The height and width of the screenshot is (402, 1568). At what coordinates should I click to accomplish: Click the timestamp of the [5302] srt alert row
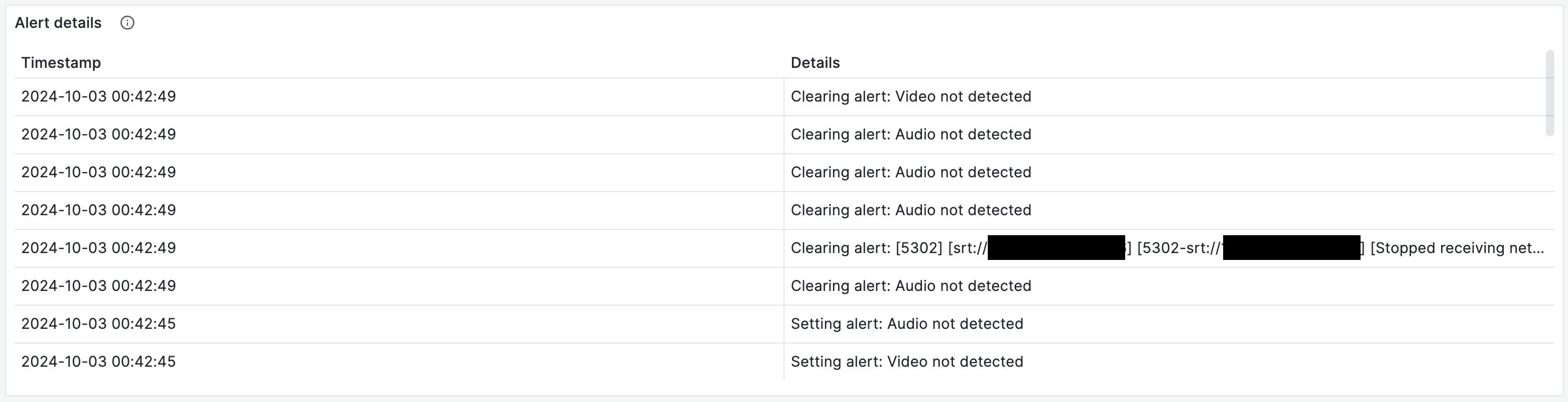[x=98, y=248]
